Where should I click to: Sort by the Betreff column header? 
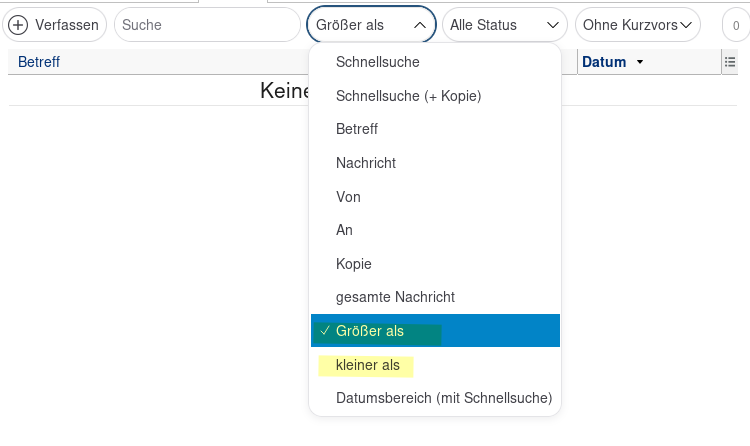coord(39,62)
